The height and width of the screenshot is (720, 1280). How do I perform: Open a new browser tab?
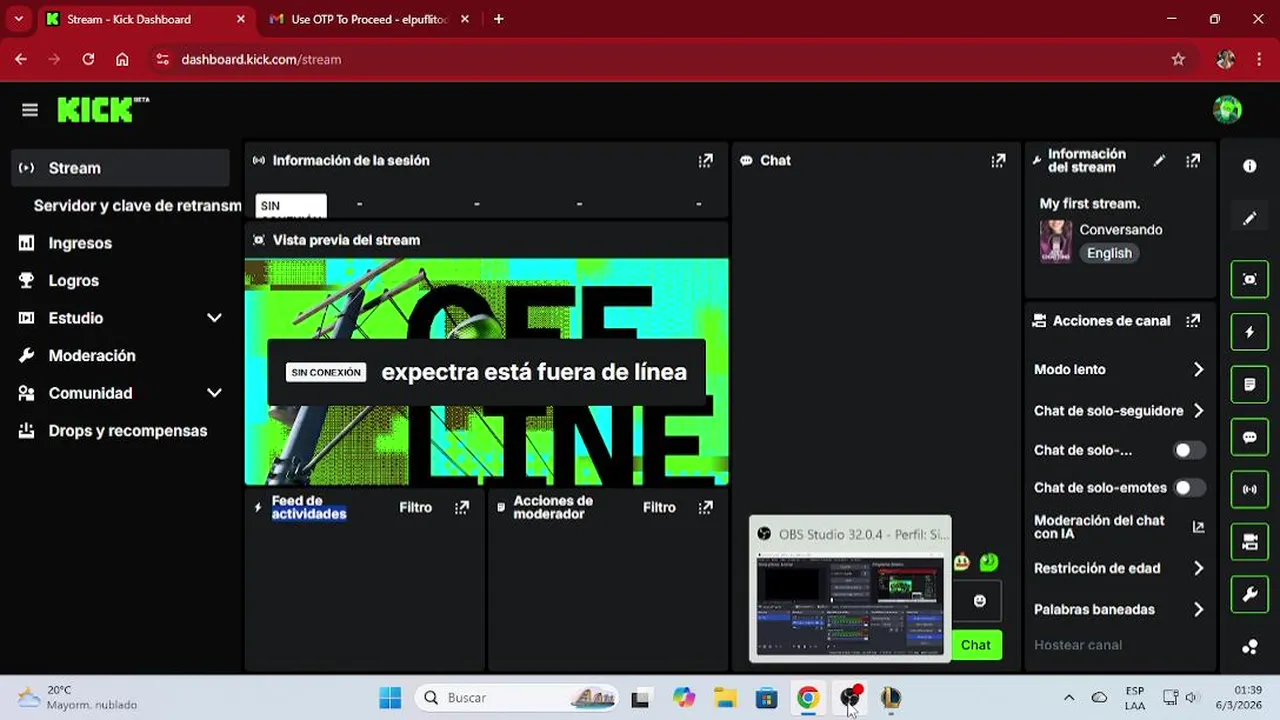click(x=499, y=19)
